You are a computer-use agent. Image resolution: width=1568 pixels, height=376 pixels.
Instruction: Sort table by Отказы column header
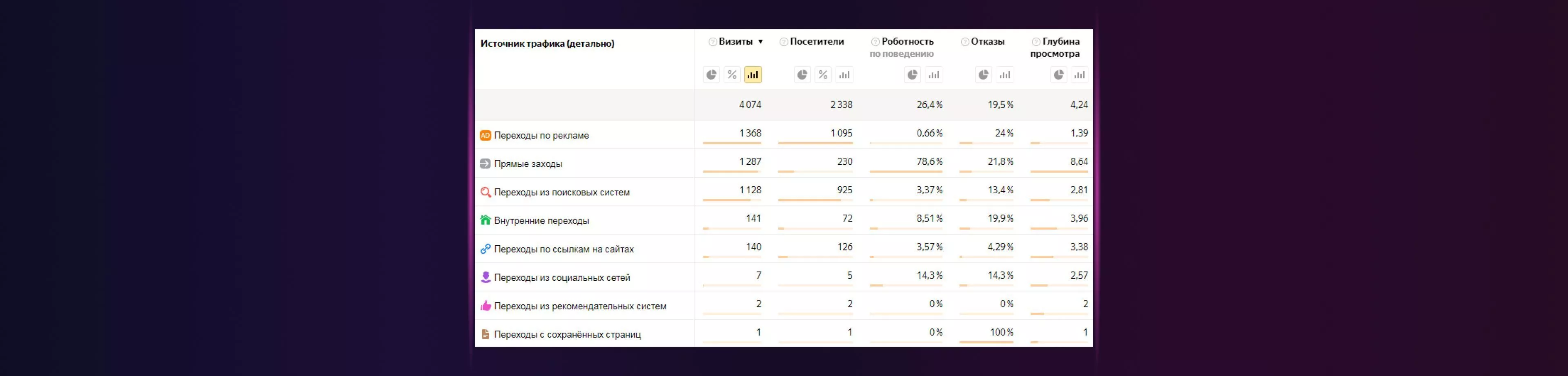(987, 41)
